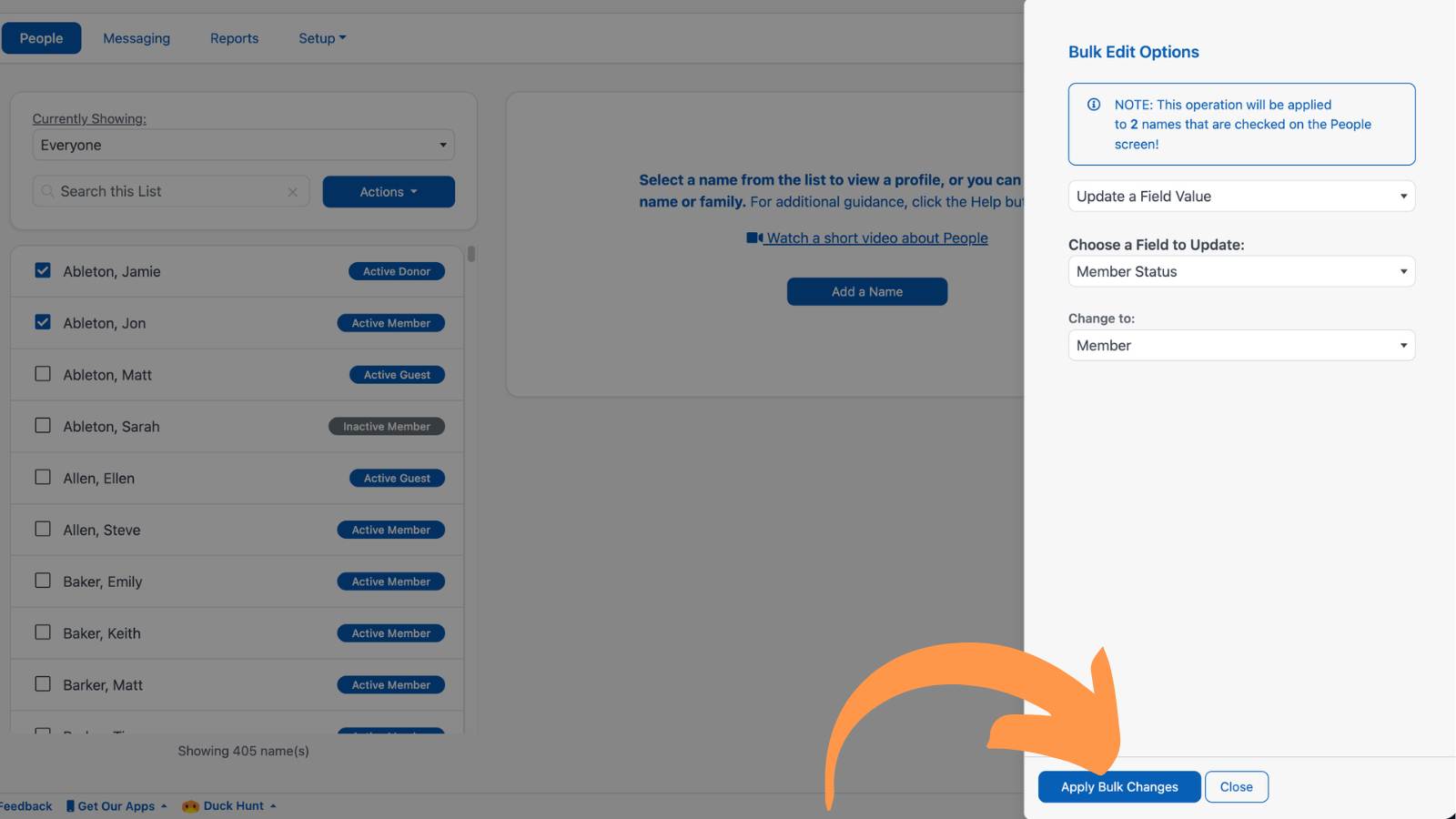Select the Ableton, Sarah name row
This screenshot has width=1456, height=819.
[x=237, y=426]
